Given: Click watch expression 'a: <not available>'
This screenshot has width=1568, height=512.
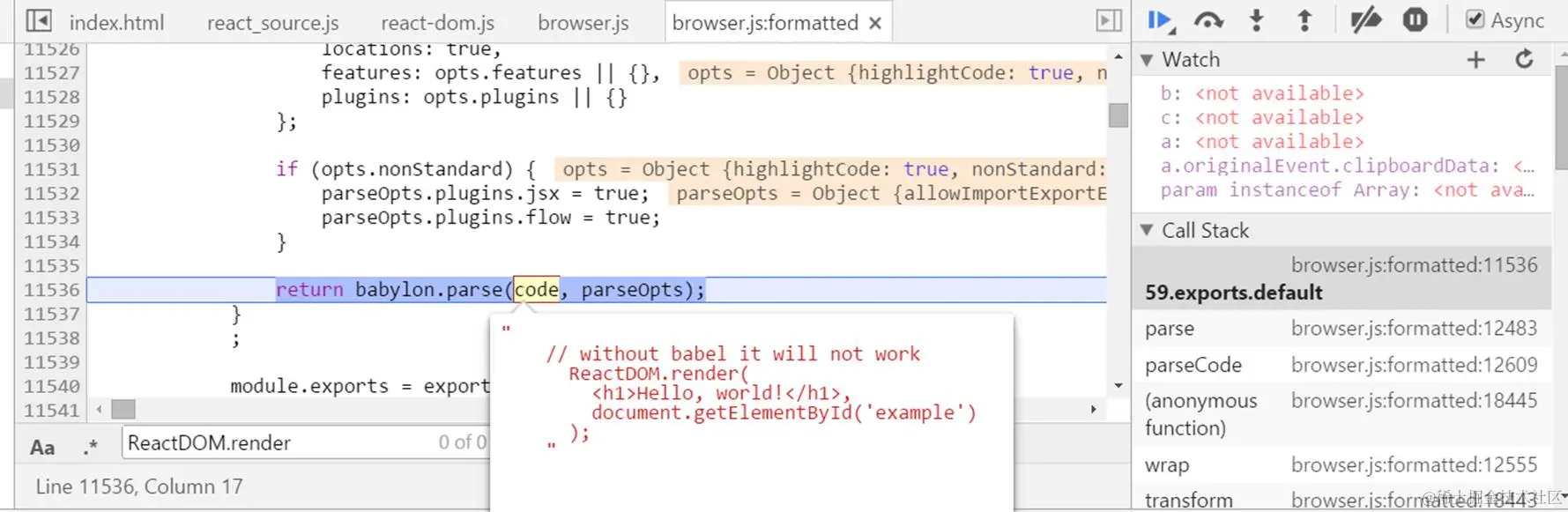Looking at the screenshot, I should [x=1262, y=142].
